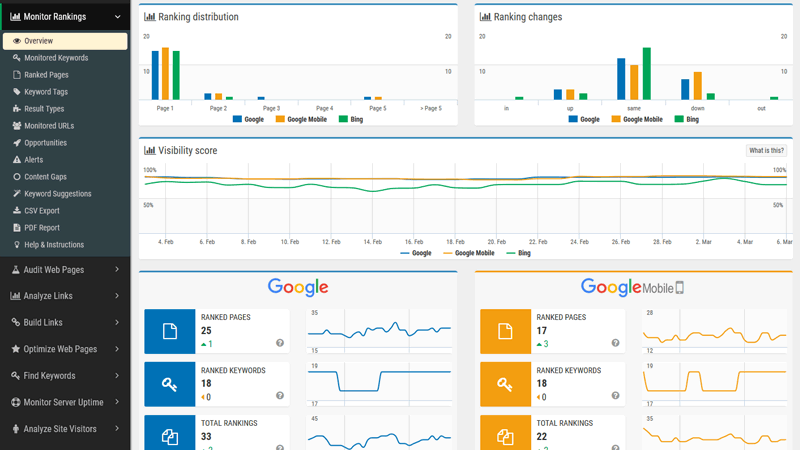Click help icon for Google Ranked Keywords
Viewport: 800px width, 450px height.
click(x=280, y=395)
